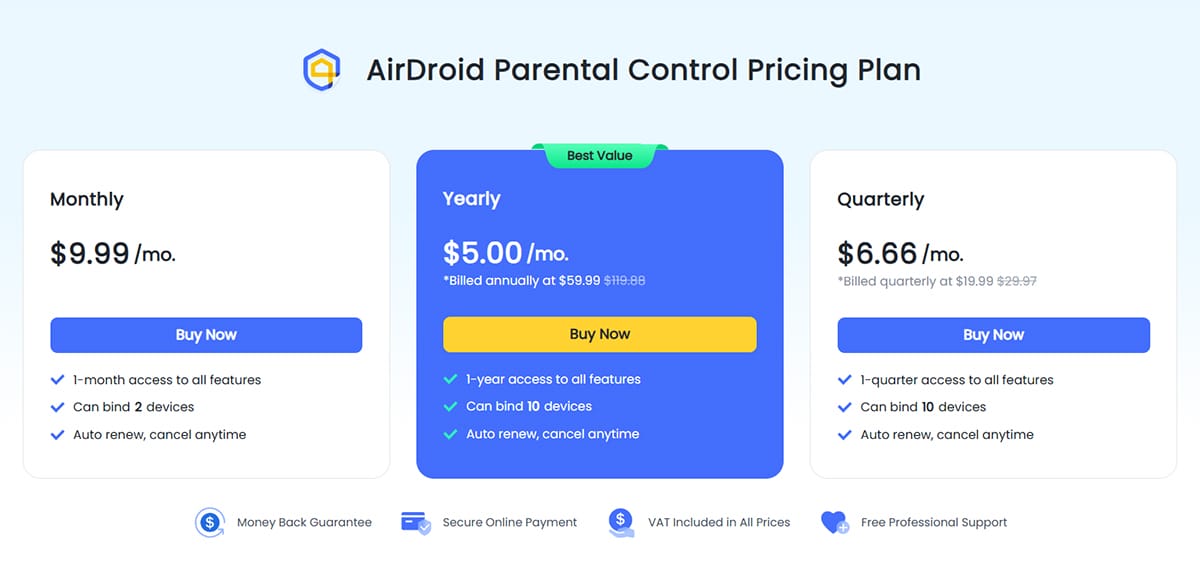Click the checkmark beside 'Can bind 2 devices'
Screen dimensions: 1200x576
click(x=55, y=407)
